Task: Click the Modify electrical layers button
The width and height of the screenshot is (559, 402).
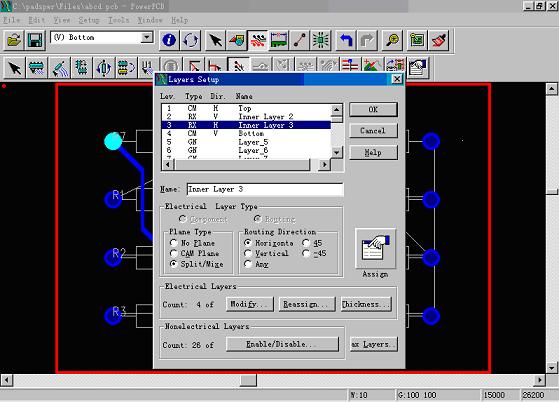Action: click(250, 304)
